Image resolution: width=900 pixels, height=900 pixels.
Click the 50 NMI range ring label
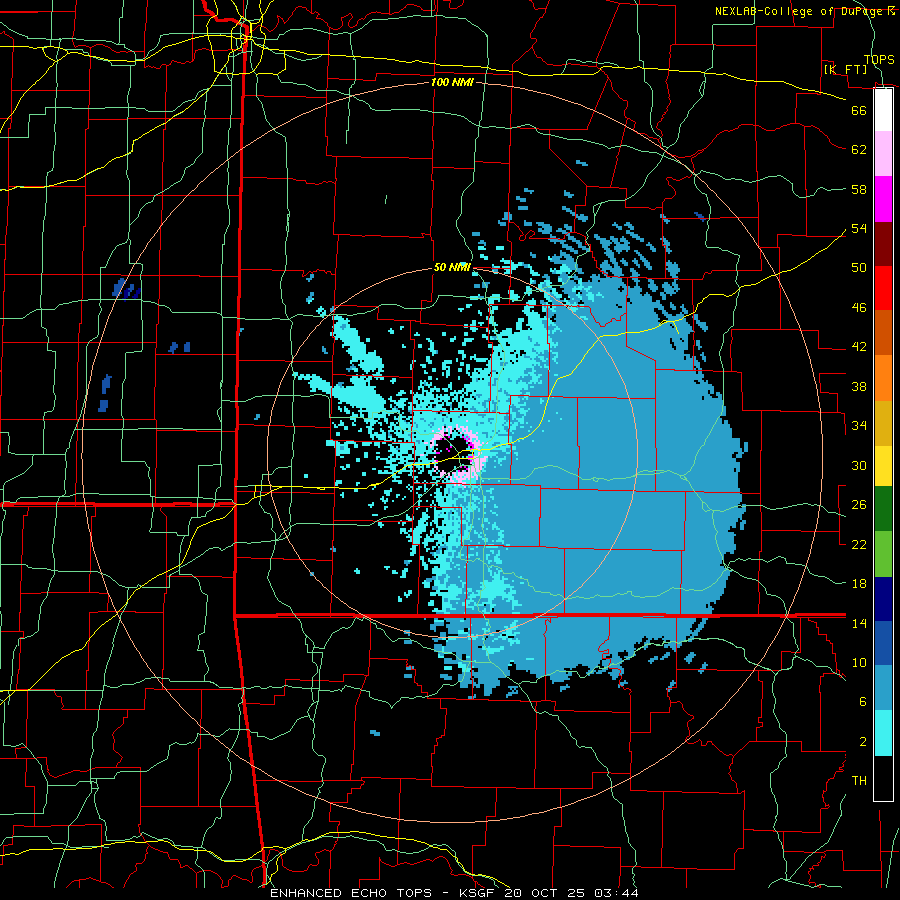452,267
